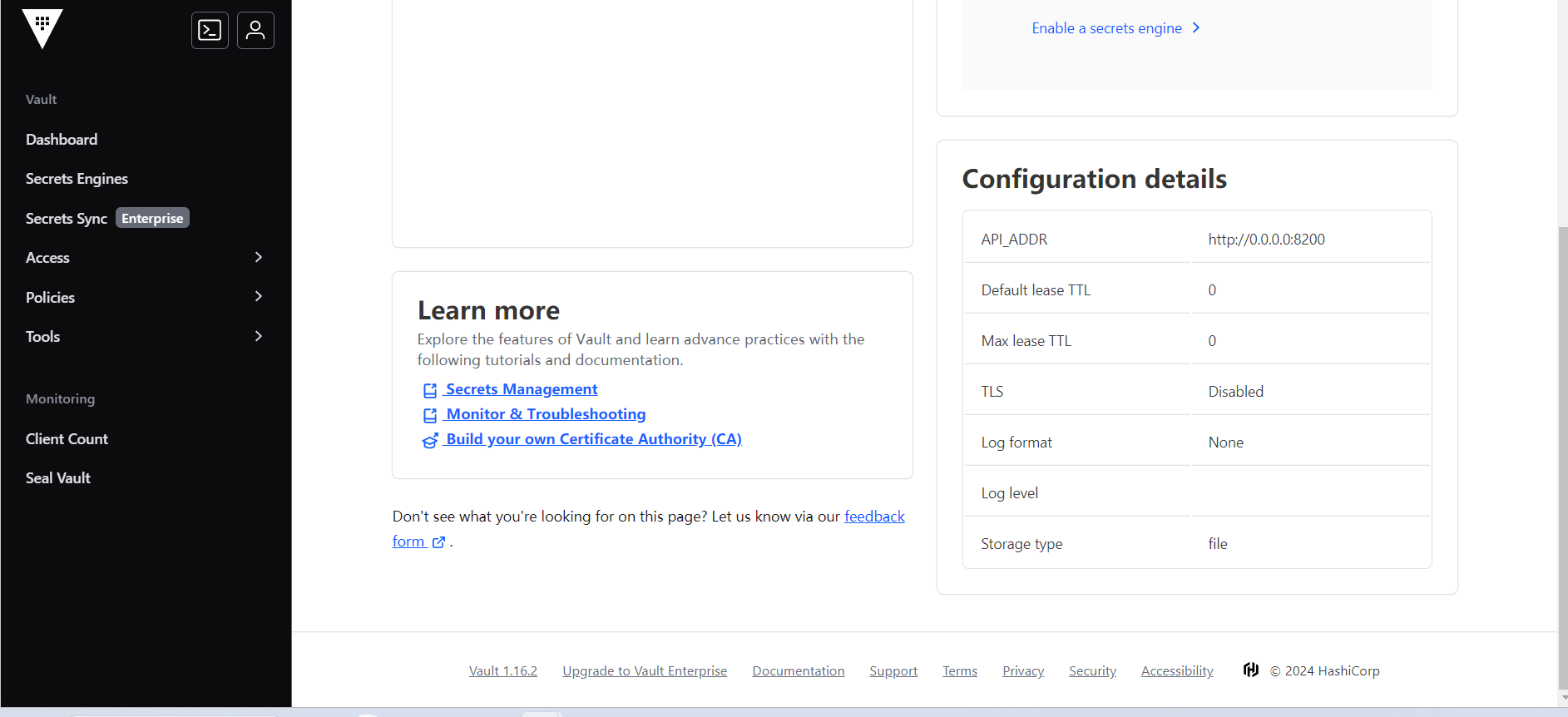The width and height of the screenshot is (1568, 717).
Task: Expand the Policies submenu arrow
Action: coord(259,297)
